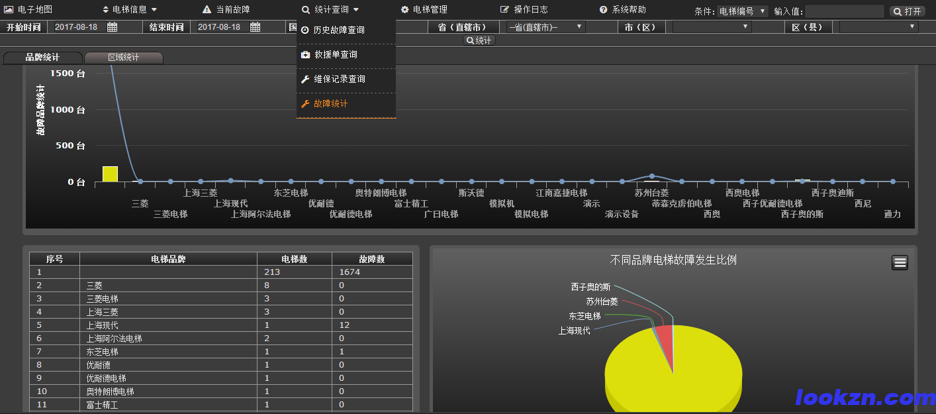
Task: Open 当前故障 warning page
Action: pyautogui.click(x=226, y=9)
